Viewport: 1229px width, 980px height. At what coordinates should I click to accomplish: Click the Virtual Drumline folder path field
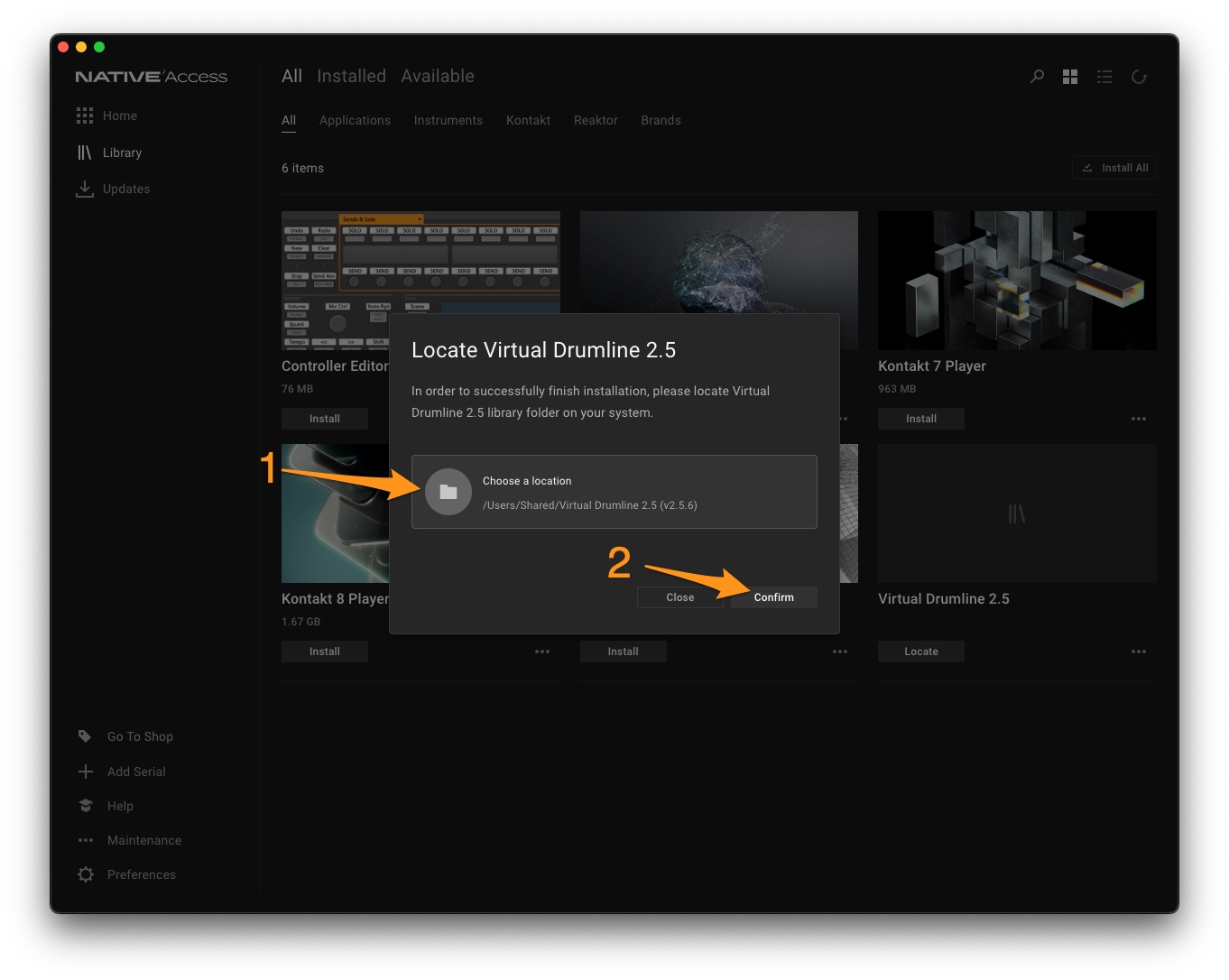pos(614,492)
